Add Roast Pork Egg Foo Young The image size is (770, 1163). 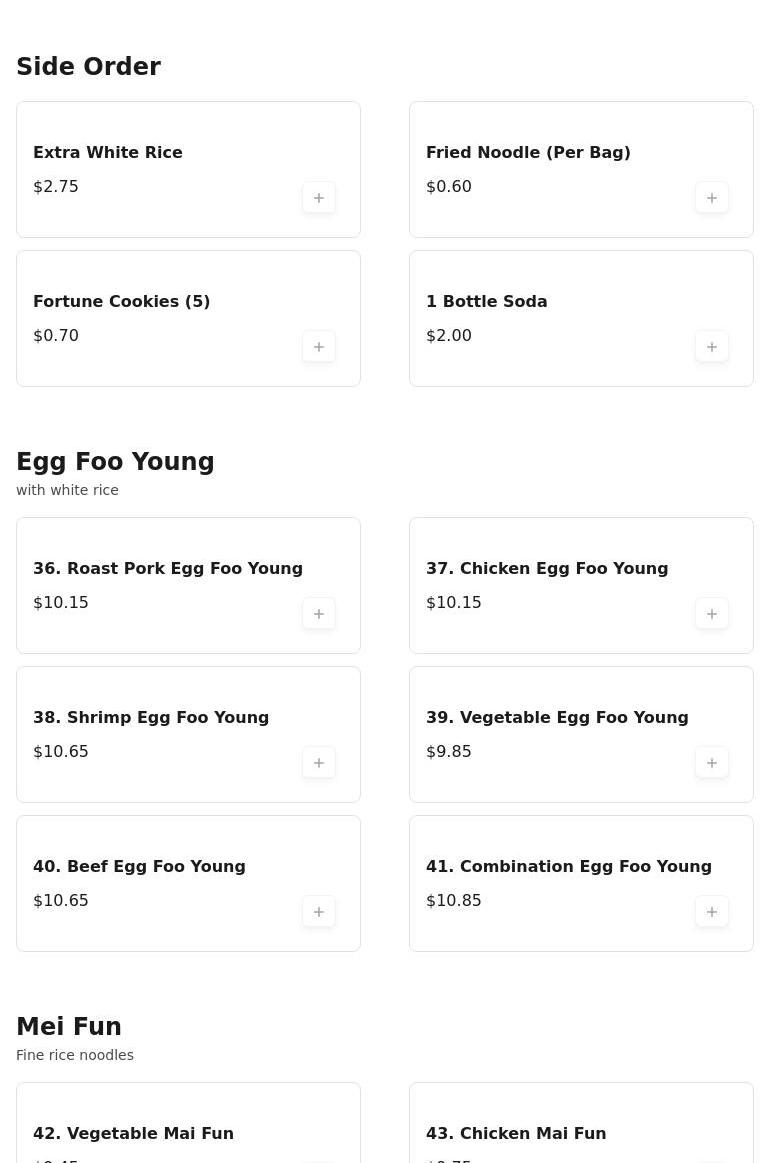[x=319, y=614]
